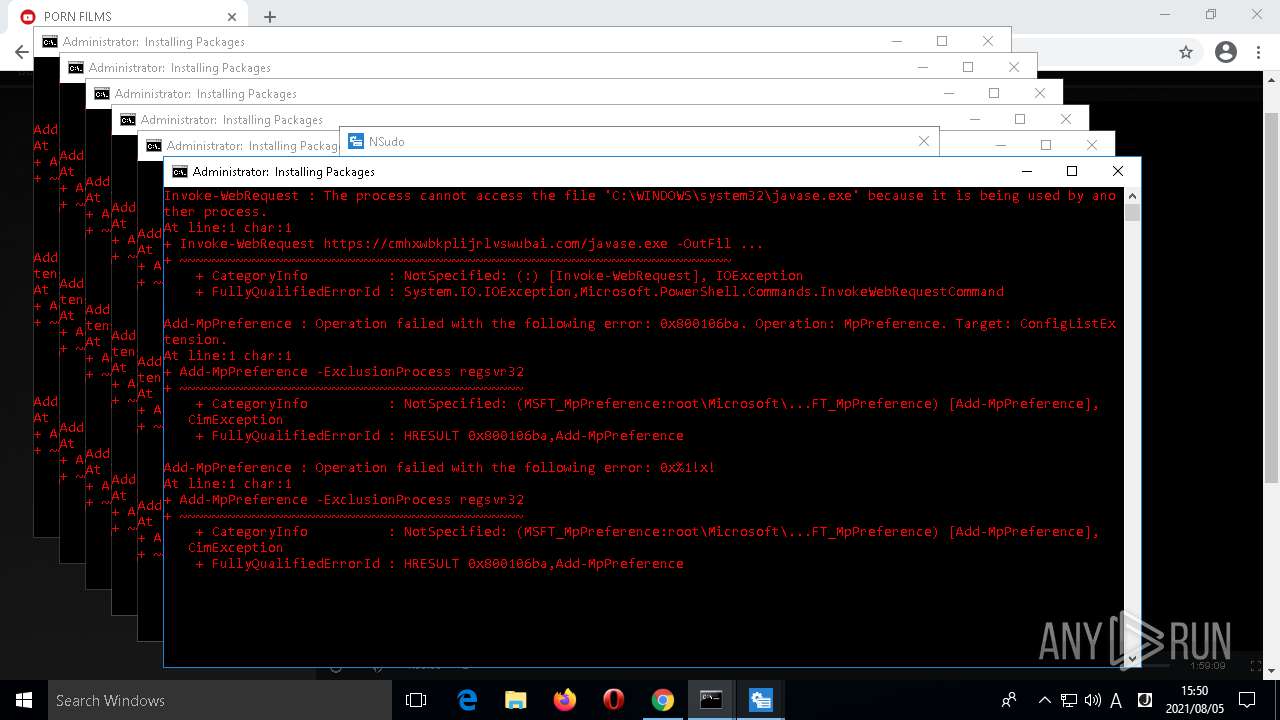The width and height of the screenshot is (1280, 720).
Task: Switch to Command Prompt taskbar button
Action: 711,700
